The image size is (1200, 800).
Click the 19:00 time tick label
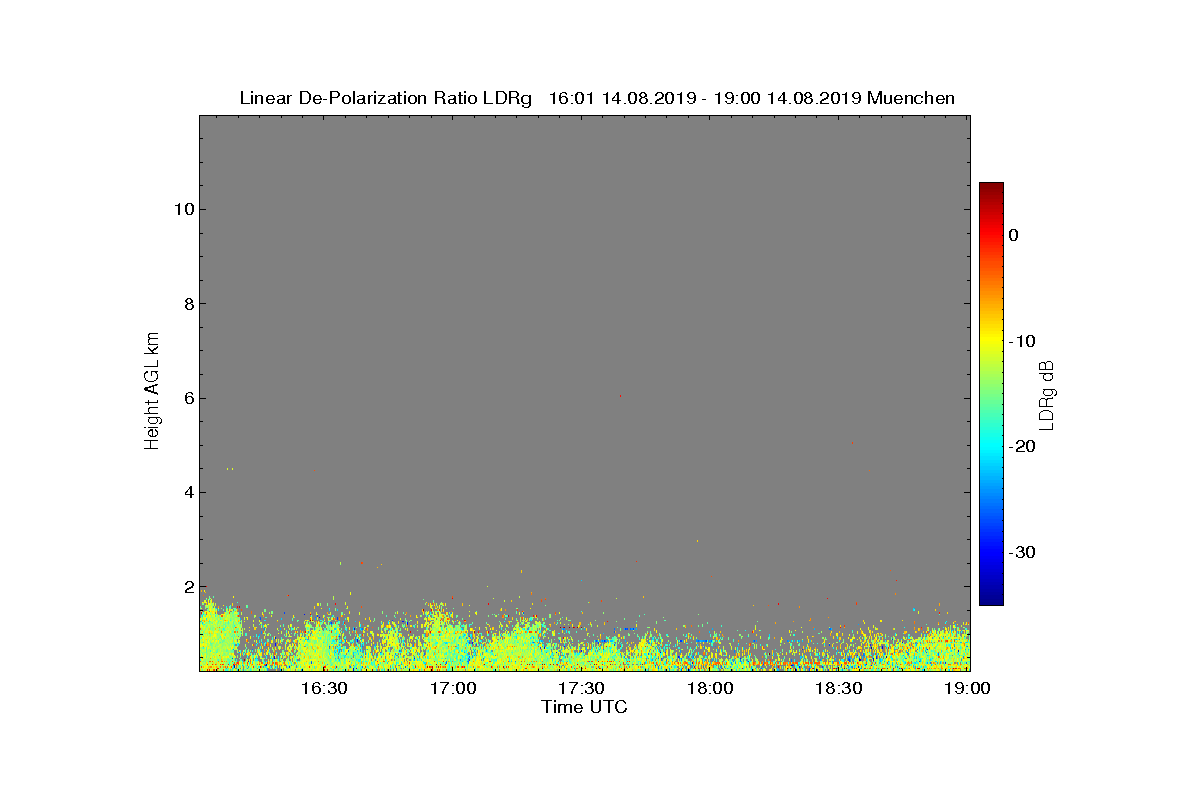click(x=967, y=688)
